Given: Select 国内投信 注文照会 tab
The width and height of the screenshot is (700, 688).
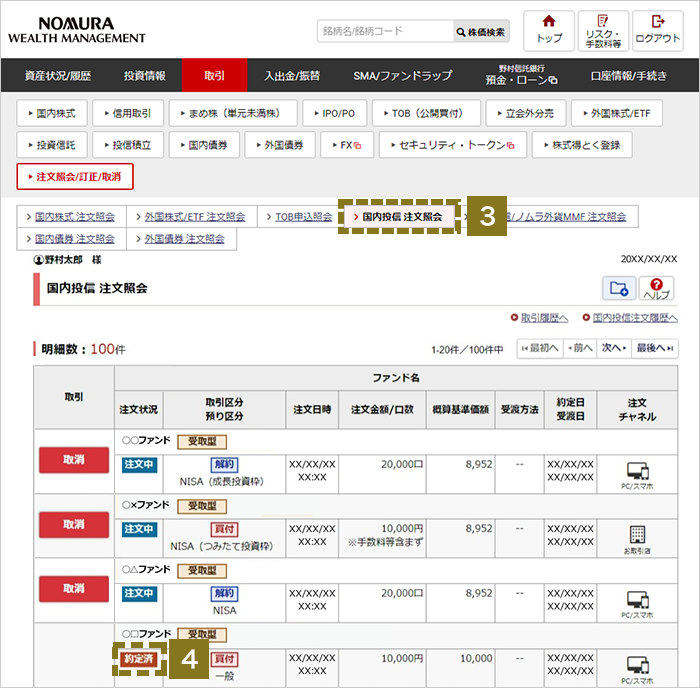Looking at the screenshot, I should click(399, 217).
